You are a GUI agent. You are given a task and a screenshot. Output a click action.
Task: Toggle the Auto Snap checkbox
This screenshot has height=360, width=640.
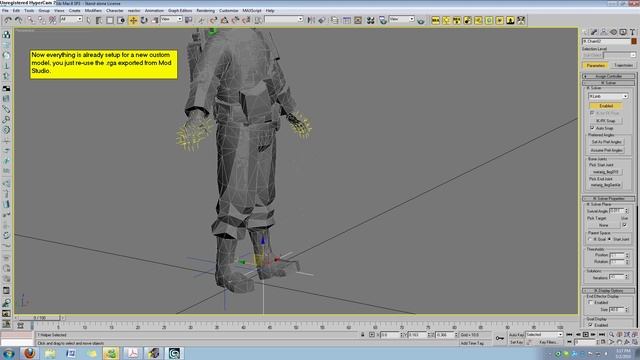[x=592, y=128]
